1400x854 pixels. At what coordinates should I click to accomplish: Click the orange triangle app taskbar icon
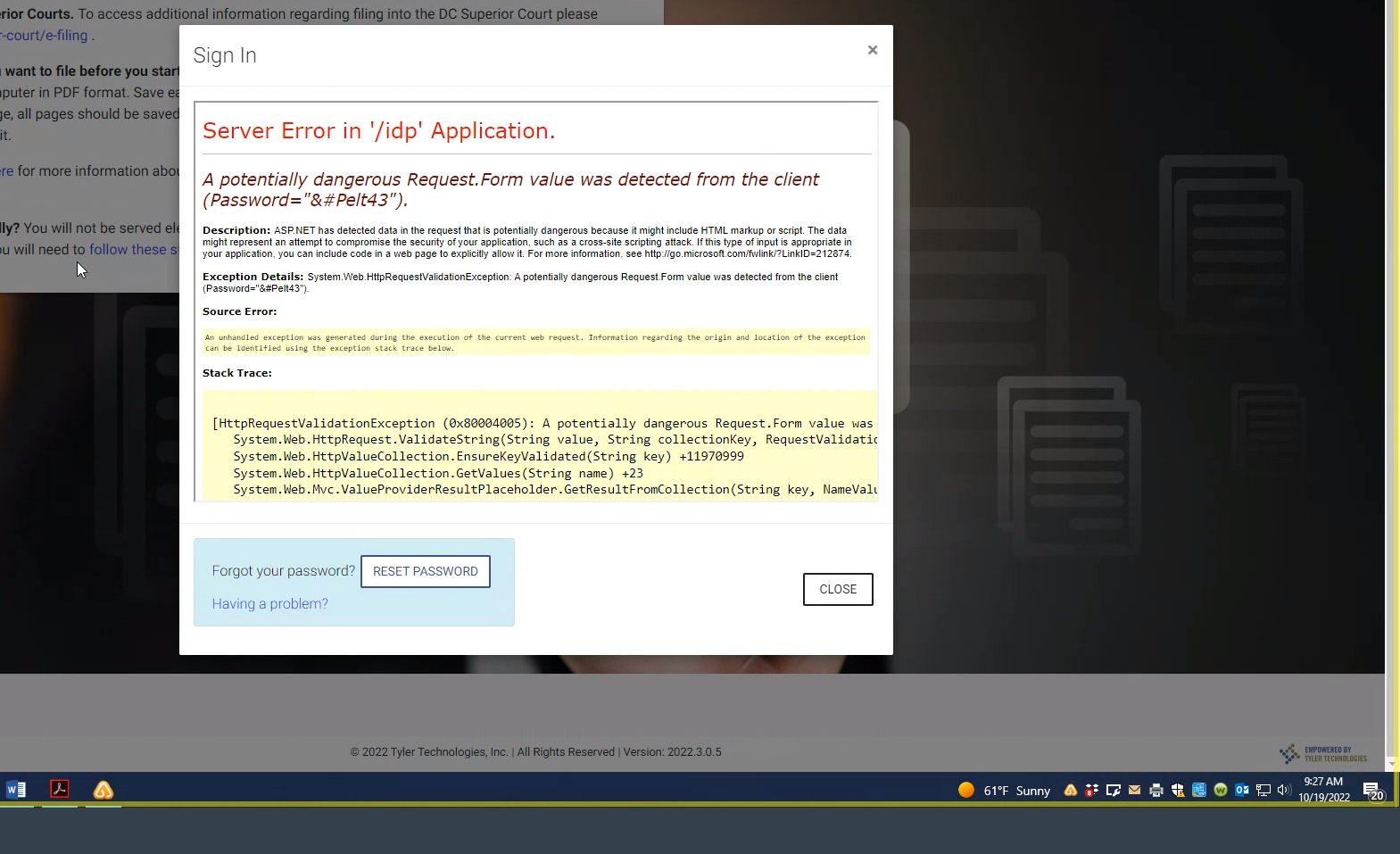tap(104, 790)
